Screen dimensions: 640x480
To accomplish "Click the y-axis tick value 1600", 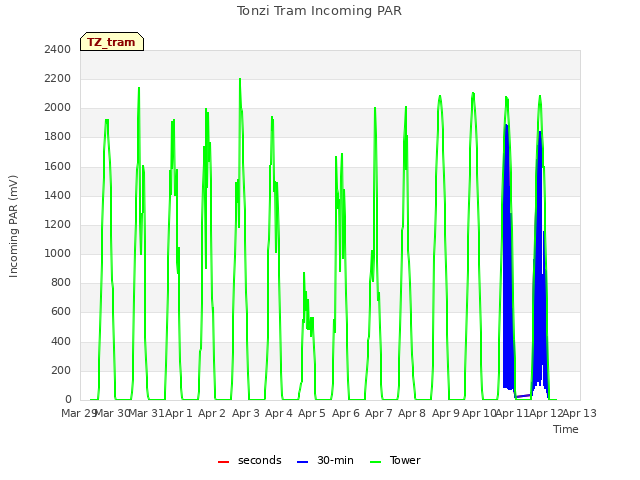I will 58,167.
